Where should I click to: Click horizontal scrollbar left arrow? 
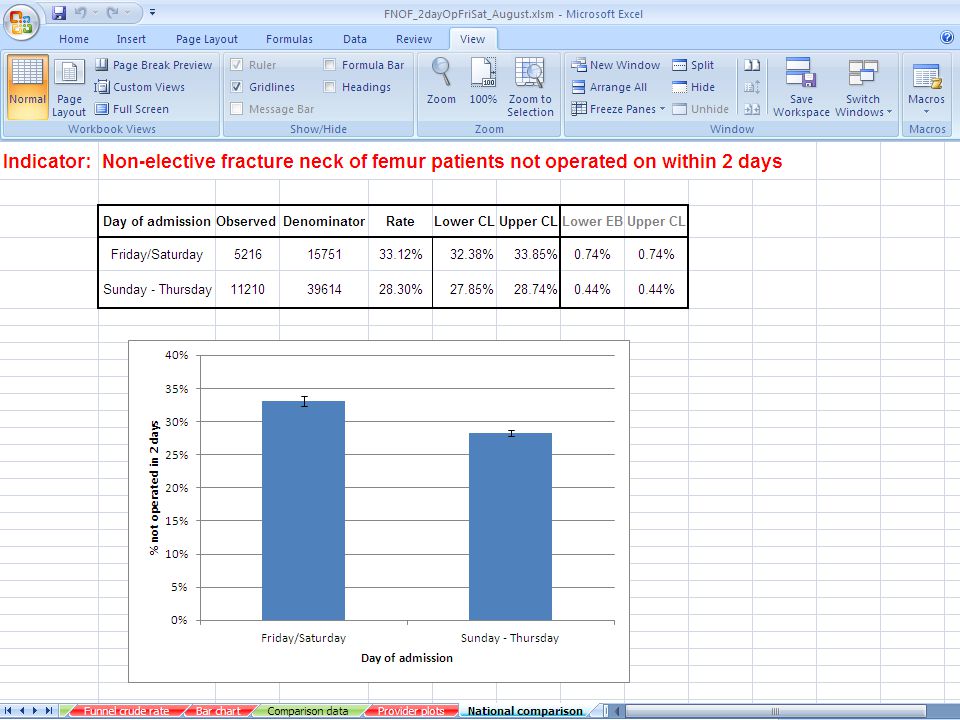617,711
